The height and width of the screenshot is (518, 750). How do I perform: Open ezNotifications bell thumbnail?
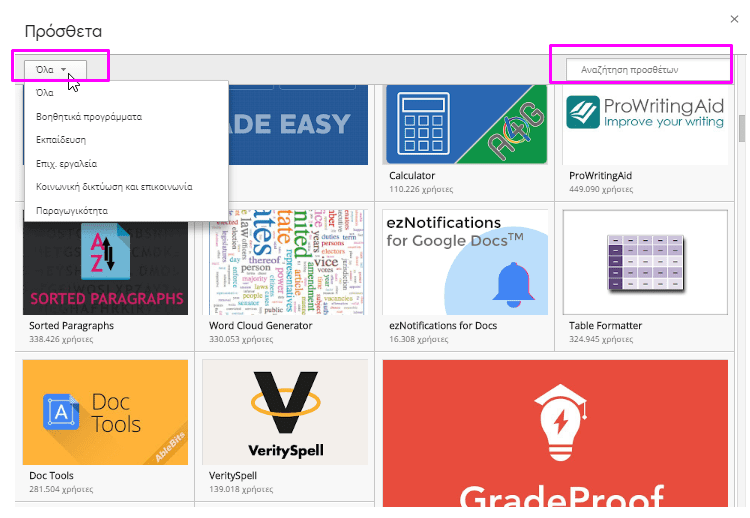click(x=465, y=262)
